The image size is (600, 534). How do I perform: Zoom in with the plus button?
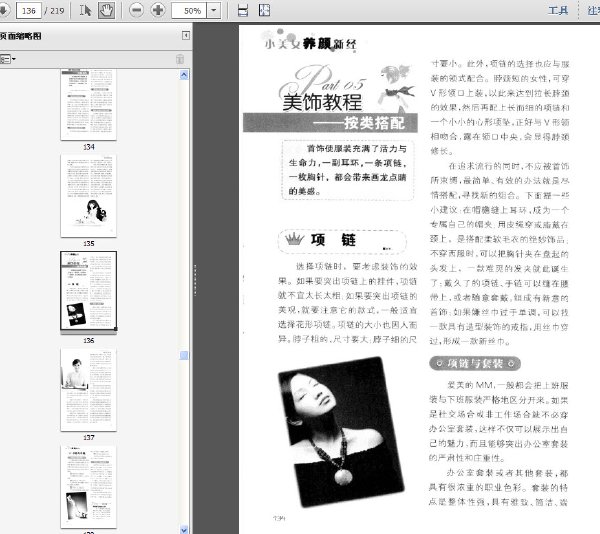(x=158, y=10)
